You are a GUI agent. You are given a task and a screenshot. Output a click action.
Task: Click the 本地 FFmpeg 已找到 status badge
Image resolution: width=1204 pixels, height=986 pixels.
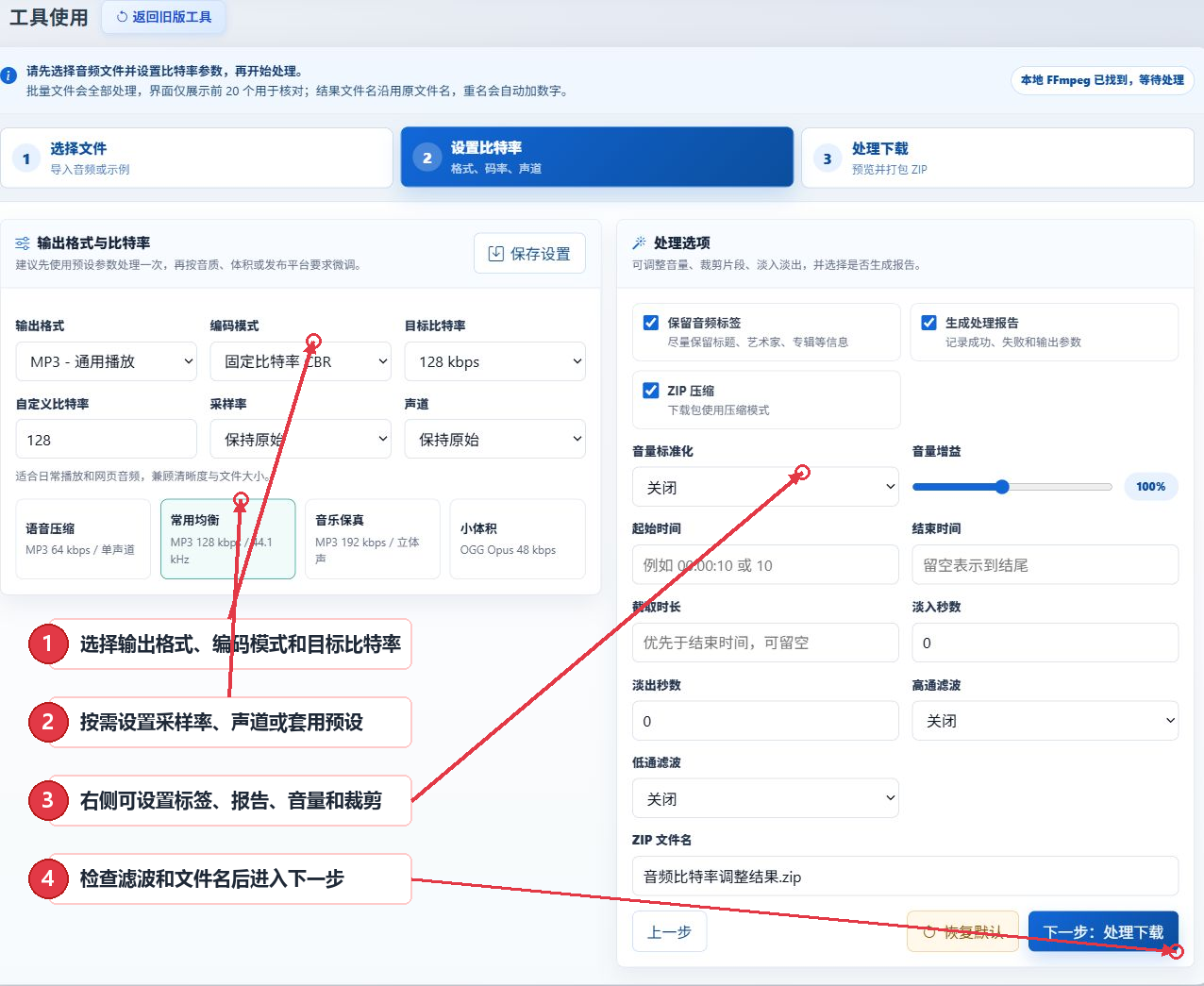tap(1102, 80)
